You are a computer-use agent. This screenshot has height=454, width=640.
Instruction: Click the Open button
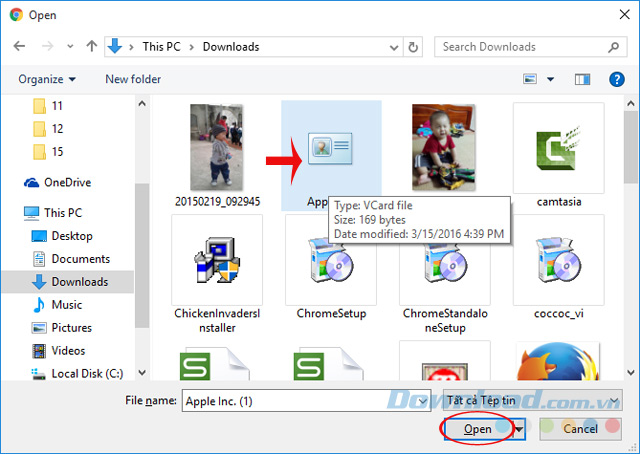(478, 429)
